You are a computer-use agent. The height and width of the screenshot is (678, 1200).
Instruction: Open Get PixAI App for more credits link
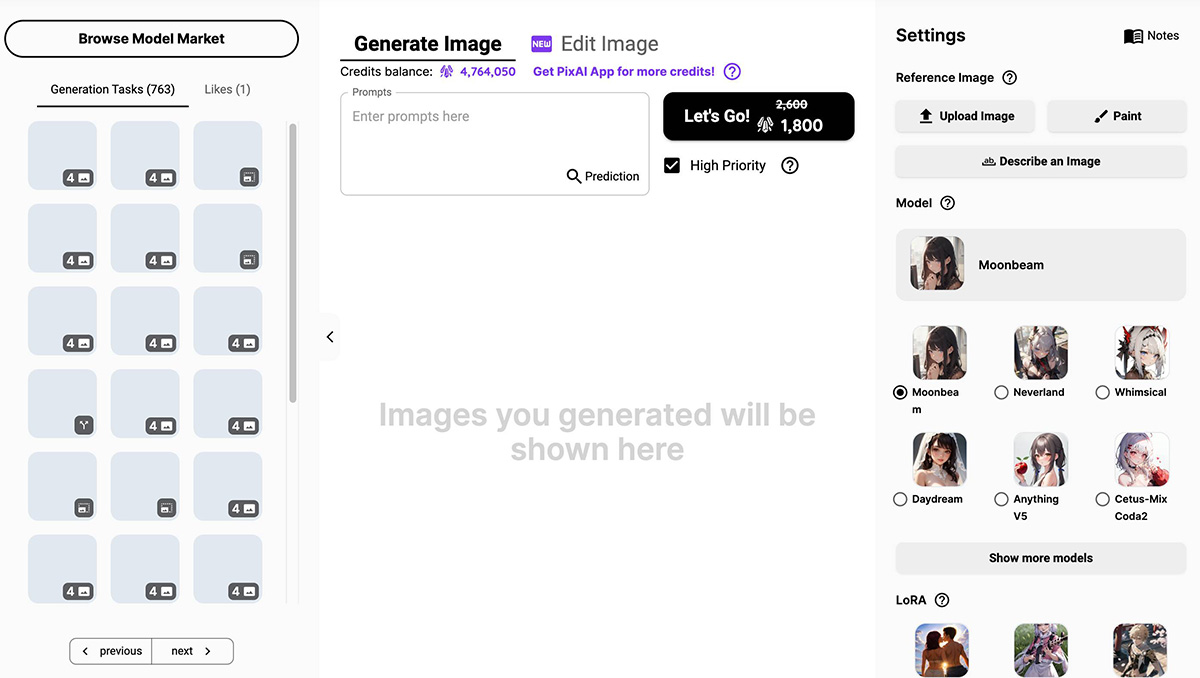[624, 72]
